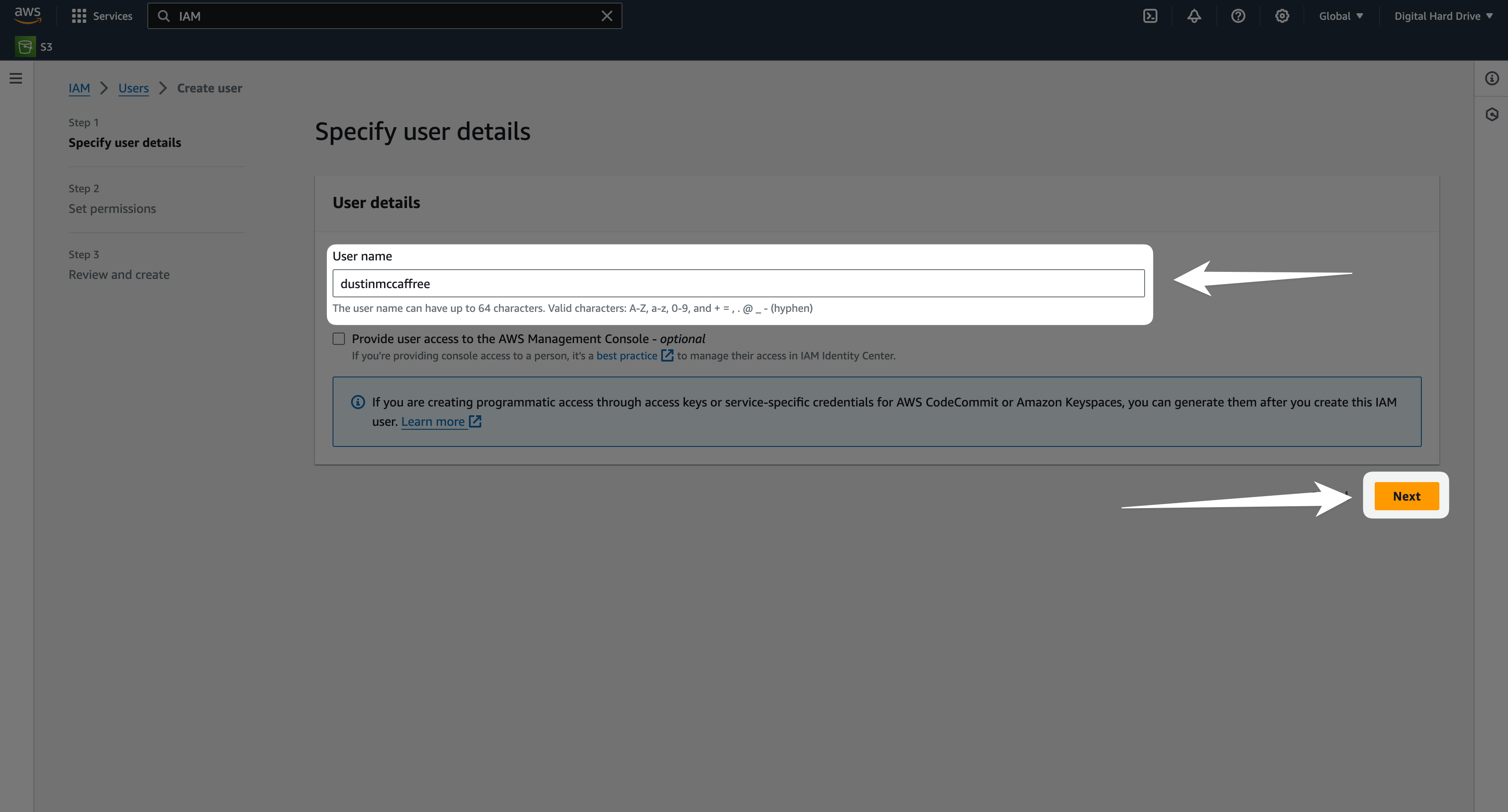This screenshot has width=1508, height=812.
Task: Expand the left hamburger navigation menu
Action: coord(16,78)
